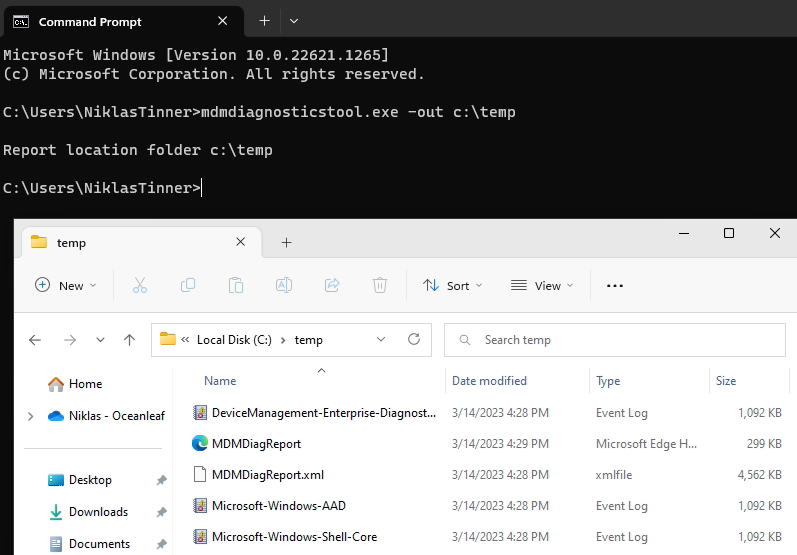This screenshot has height=555, width=797.
Task: Click chevron between Local Disk (C:) and temp
Action: (x=283, y=340)
